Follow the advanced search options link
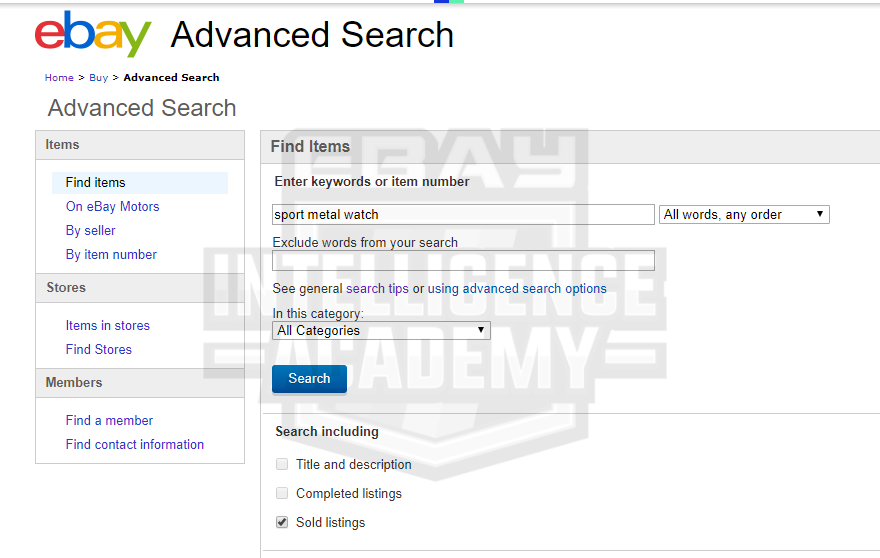 [x=534, y=288]
